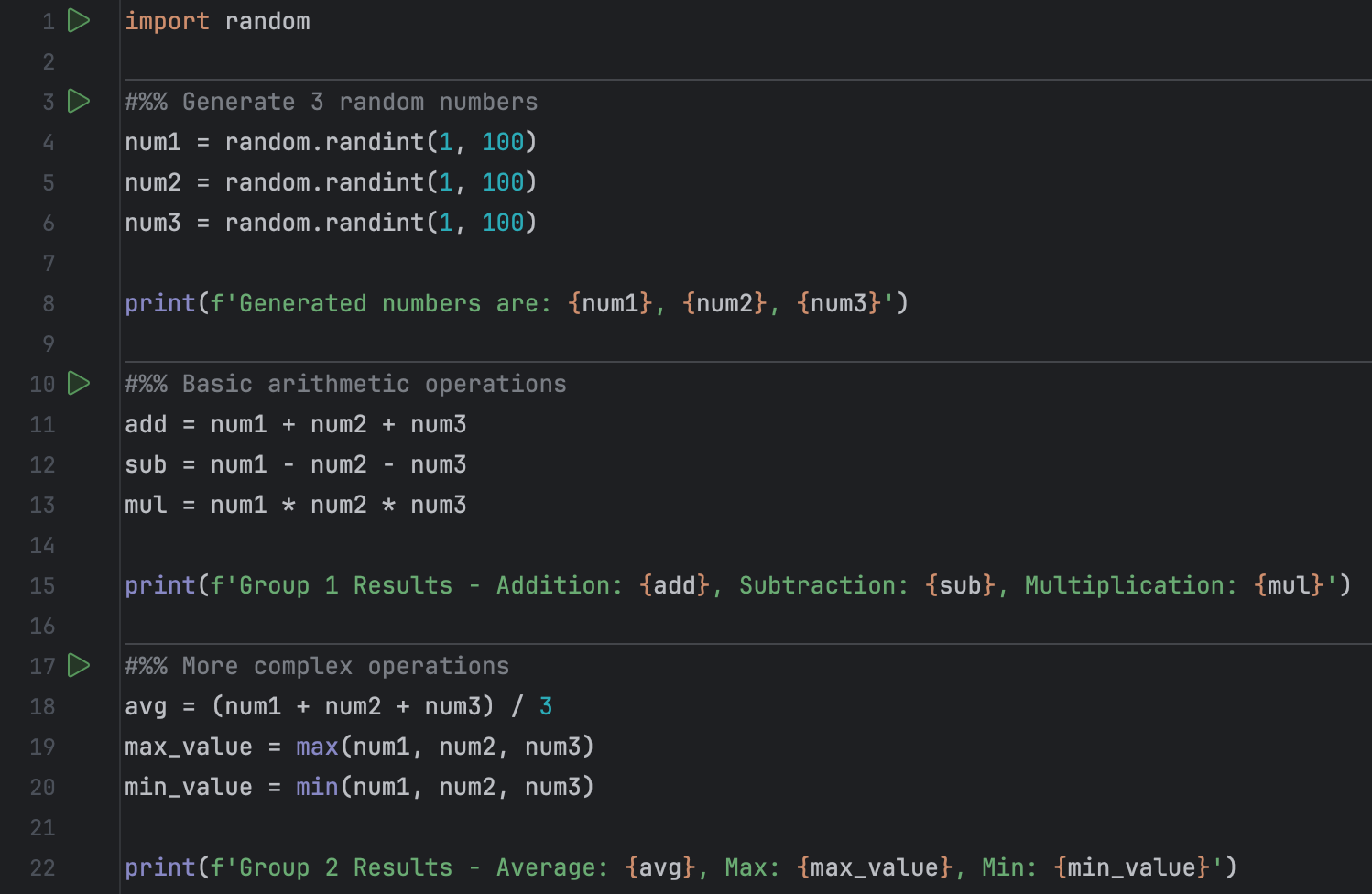Click the gutter next to line 18
The image size is (1372, 894).
pos(101,706)
